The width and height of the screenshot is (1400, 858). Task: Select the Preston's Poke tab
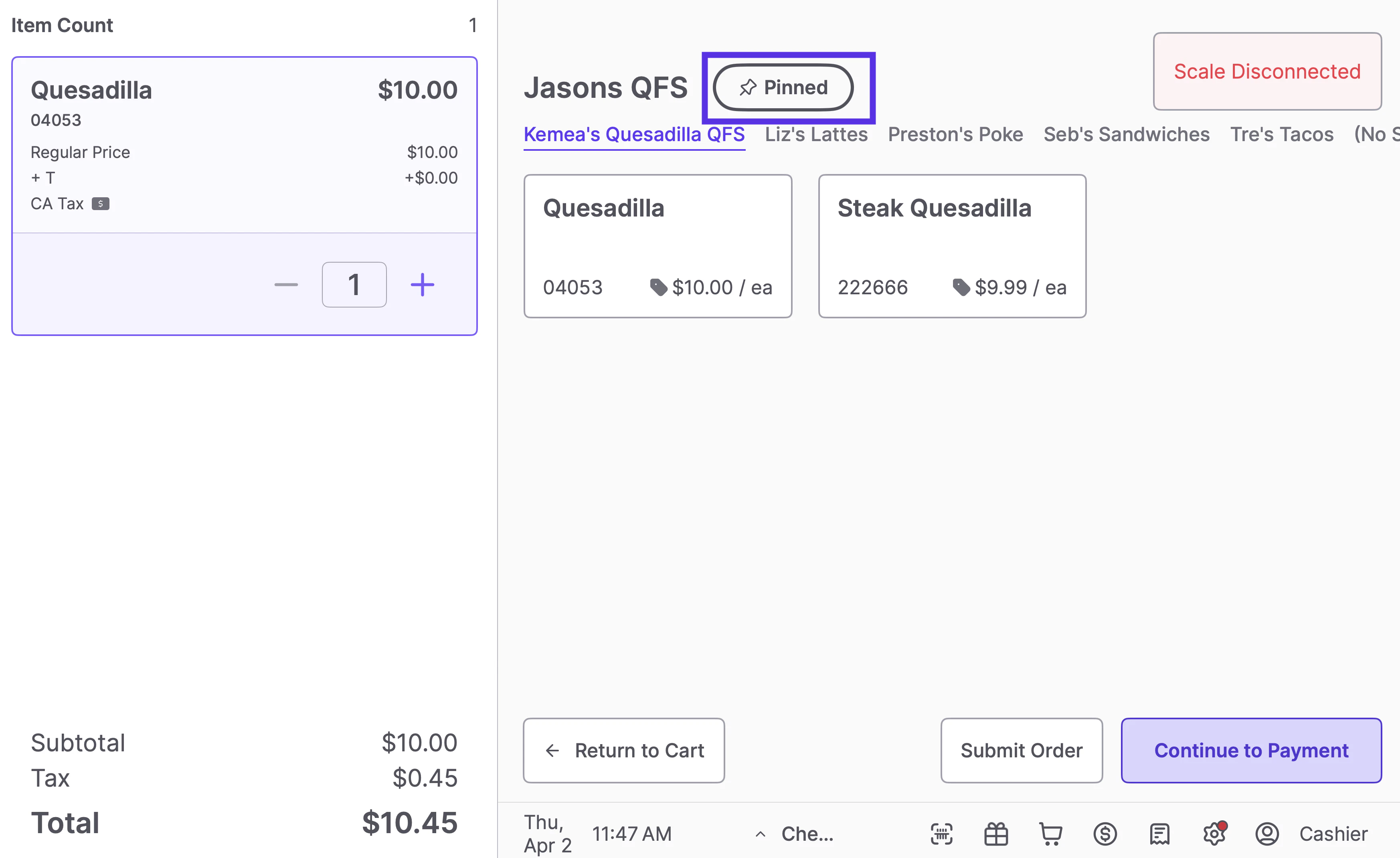point(955,135)
